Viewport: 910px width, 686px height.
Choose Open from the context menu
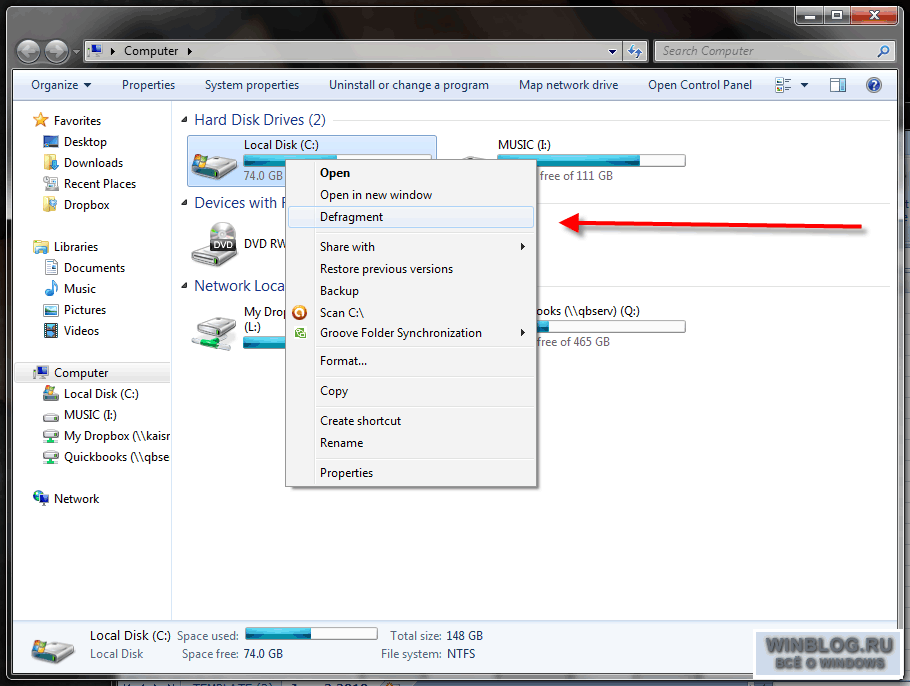(x=411, y=173)
